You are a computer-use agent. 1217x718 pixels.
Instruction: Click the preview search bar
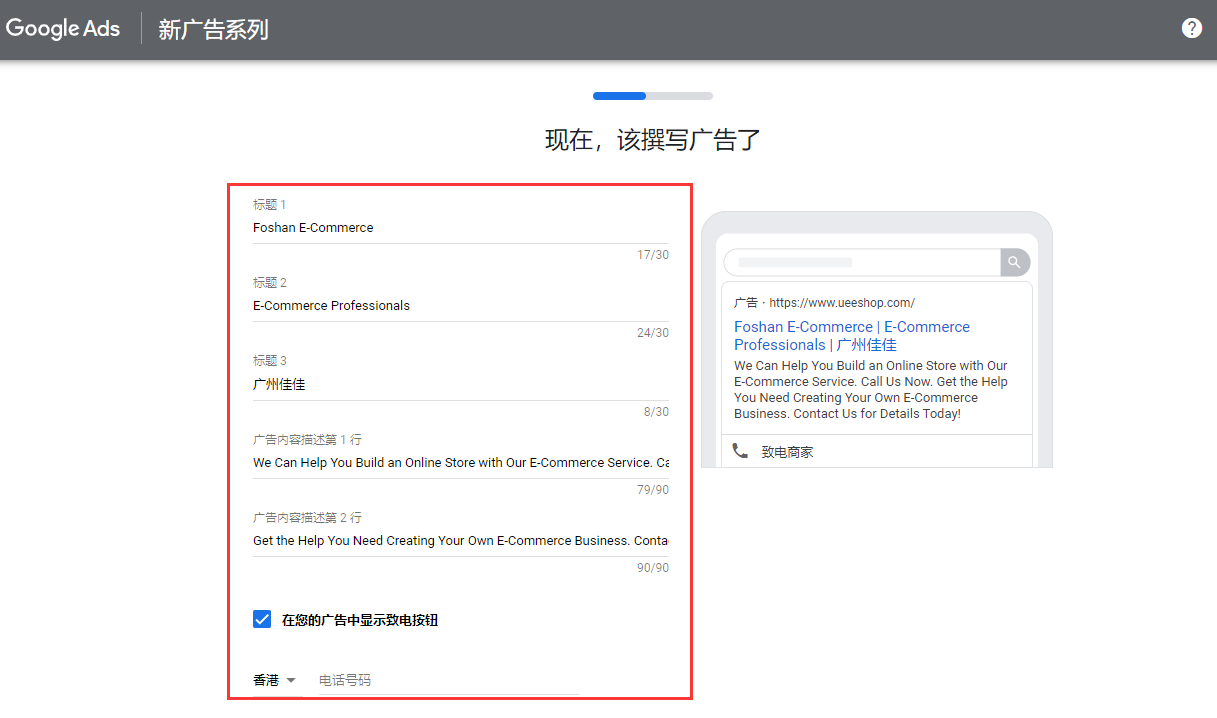click(861, 262)
